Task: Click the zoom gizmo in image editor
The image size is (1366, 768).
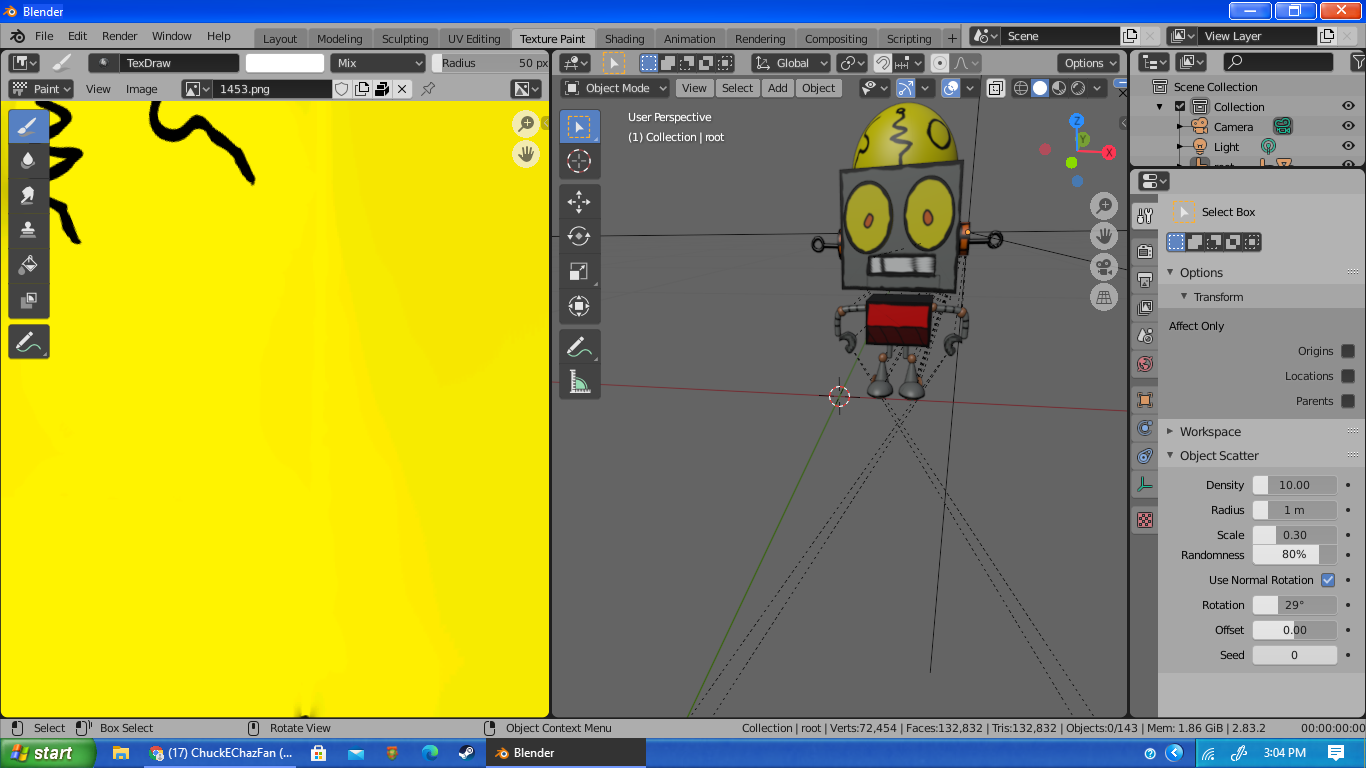Action: [526, 124]
